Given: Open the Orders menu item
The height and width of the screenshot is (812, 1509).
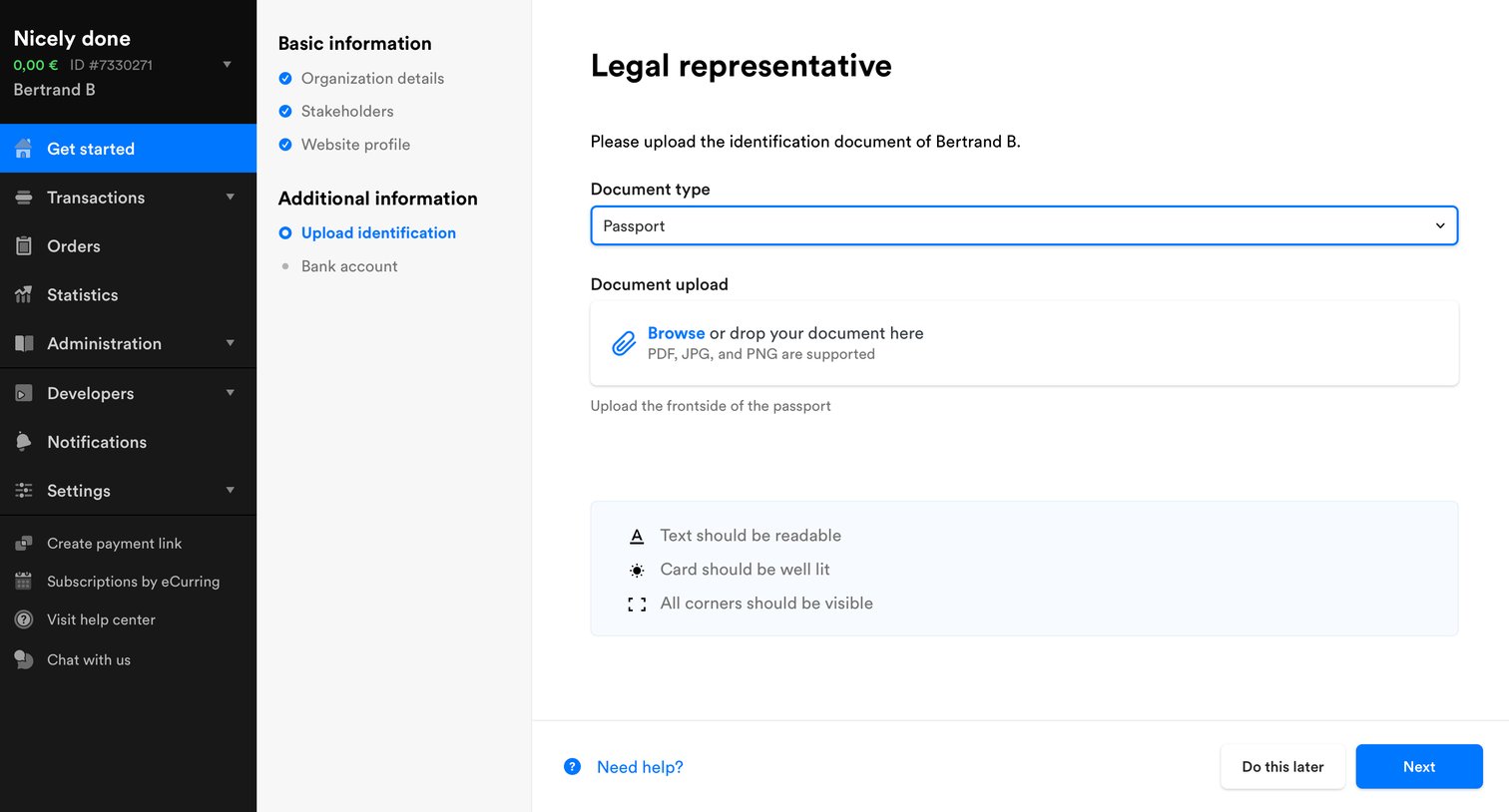Looking at the screenshot, I should click(128, 246).
